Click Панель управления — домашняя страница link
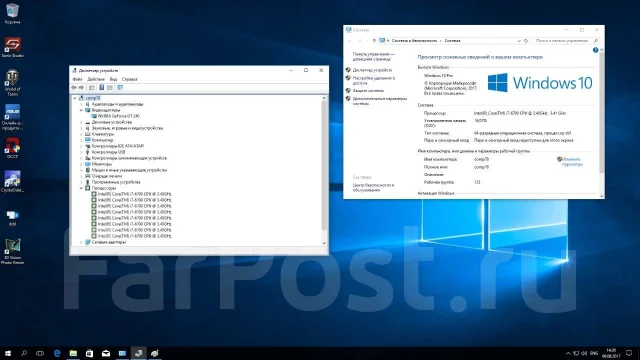This screenshot has width=640, height=360. coord(373,56)
